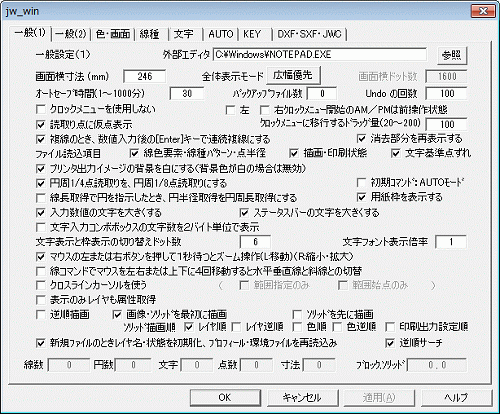Toggle the 広幅優先 display mode button
The height and width of the screenshot is (414, 500).
tap(293, 75)
